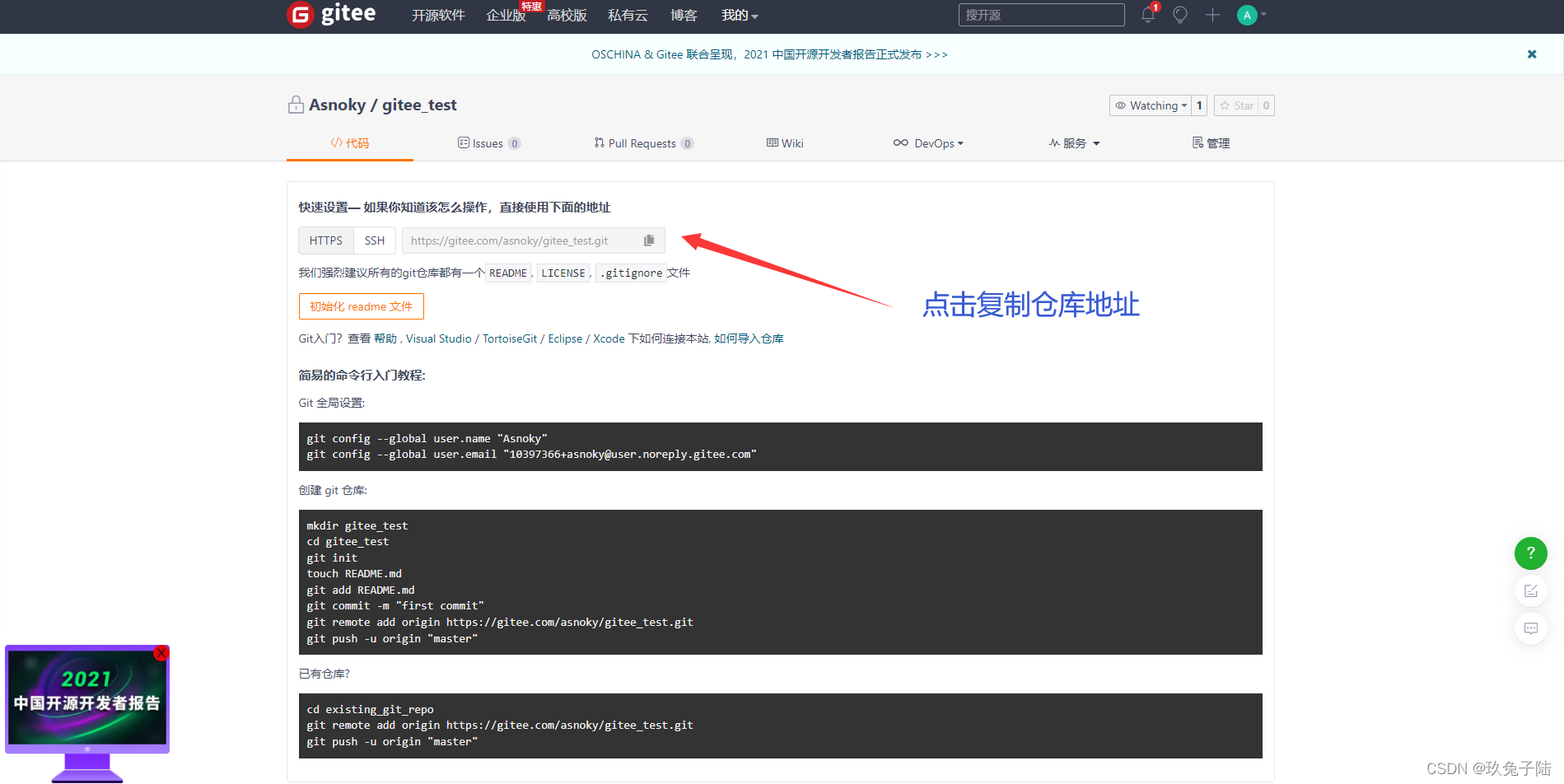Screen dimensions: 1564x784
Task: Open the Xcode link
Action: [609, 338]
